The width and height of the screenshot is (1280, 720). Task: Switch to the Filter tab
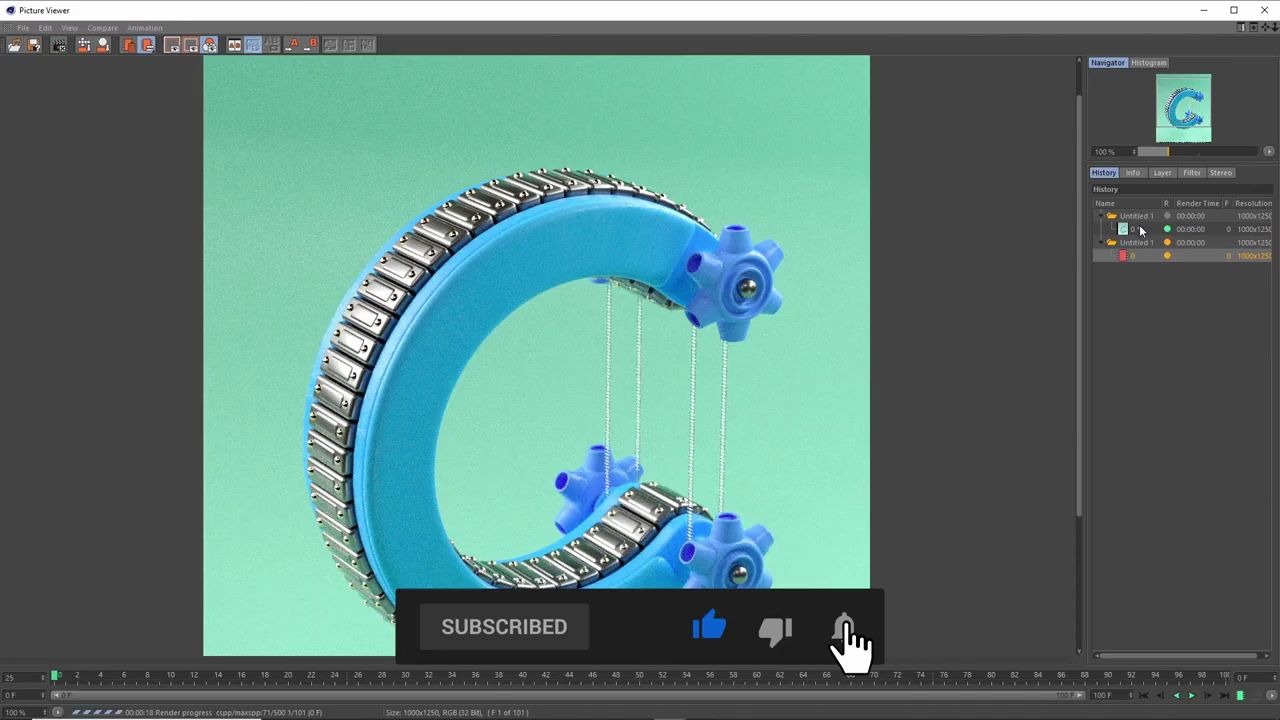tap(1192, 172)
